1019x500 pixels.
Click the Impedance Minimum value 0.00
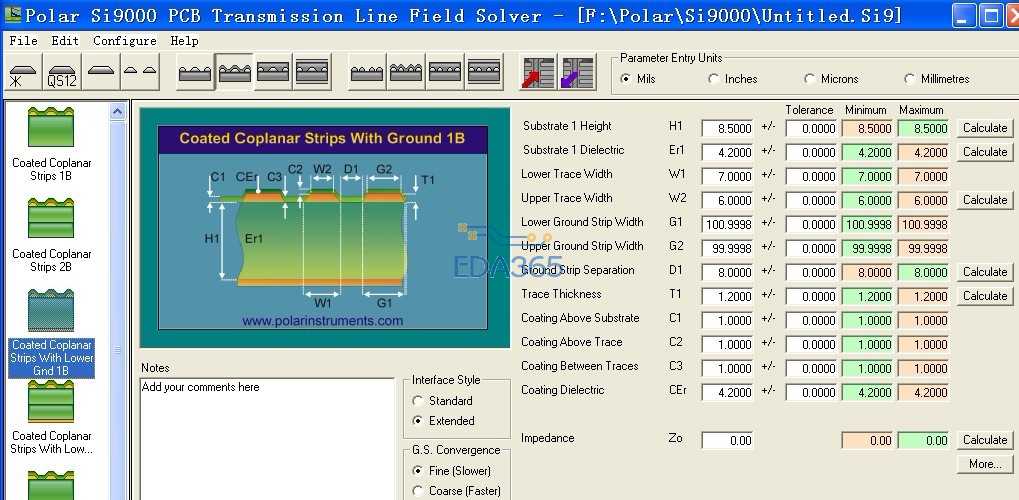point(867,441)
